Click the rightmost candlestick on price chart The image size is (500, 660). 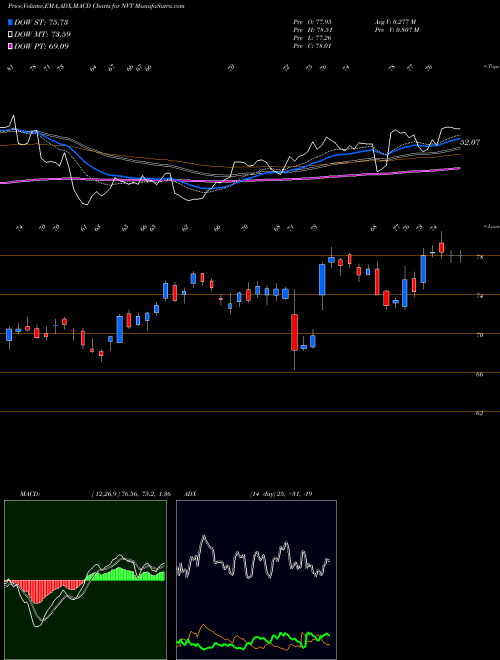pyautogui.click(x=460, y=255)
